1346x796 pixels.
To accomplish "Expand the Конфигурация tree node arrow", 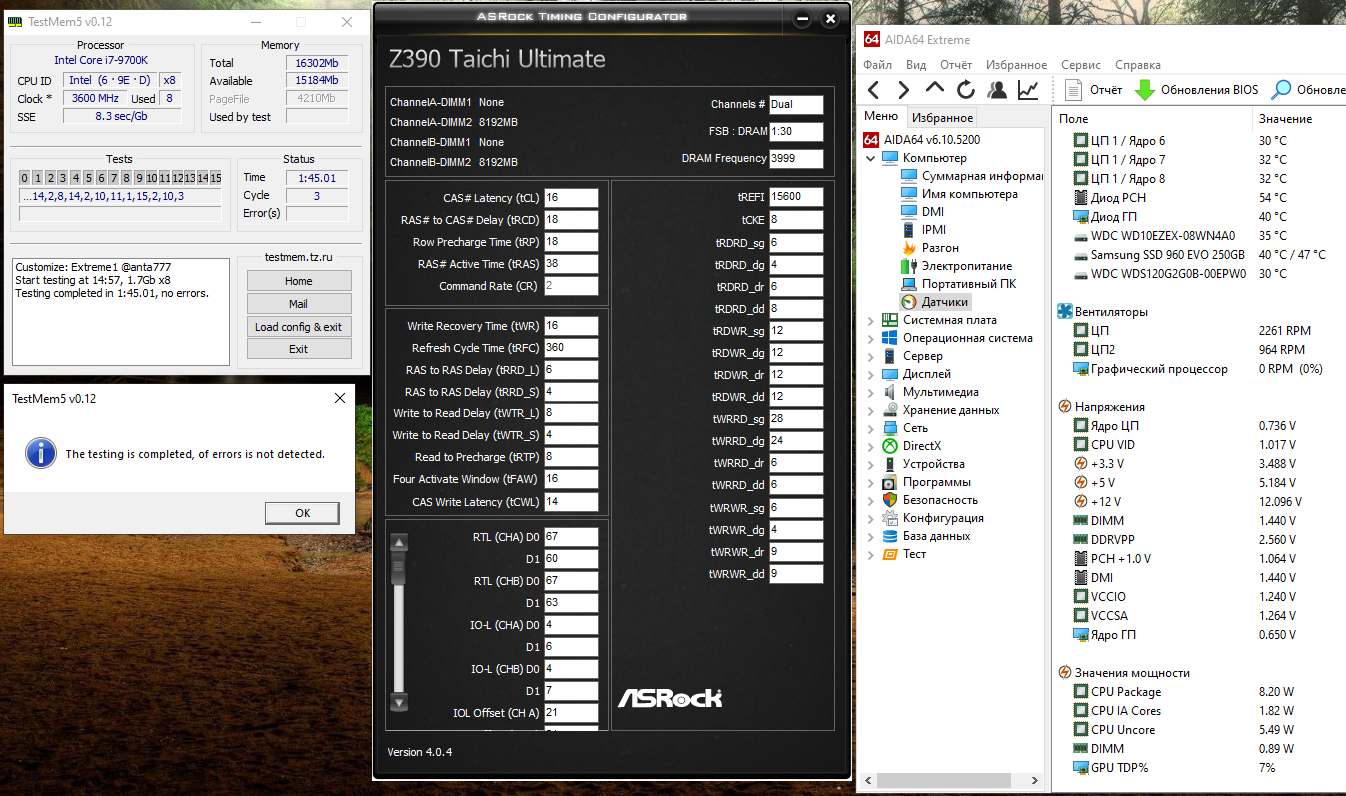I will (x=871, y=518).
